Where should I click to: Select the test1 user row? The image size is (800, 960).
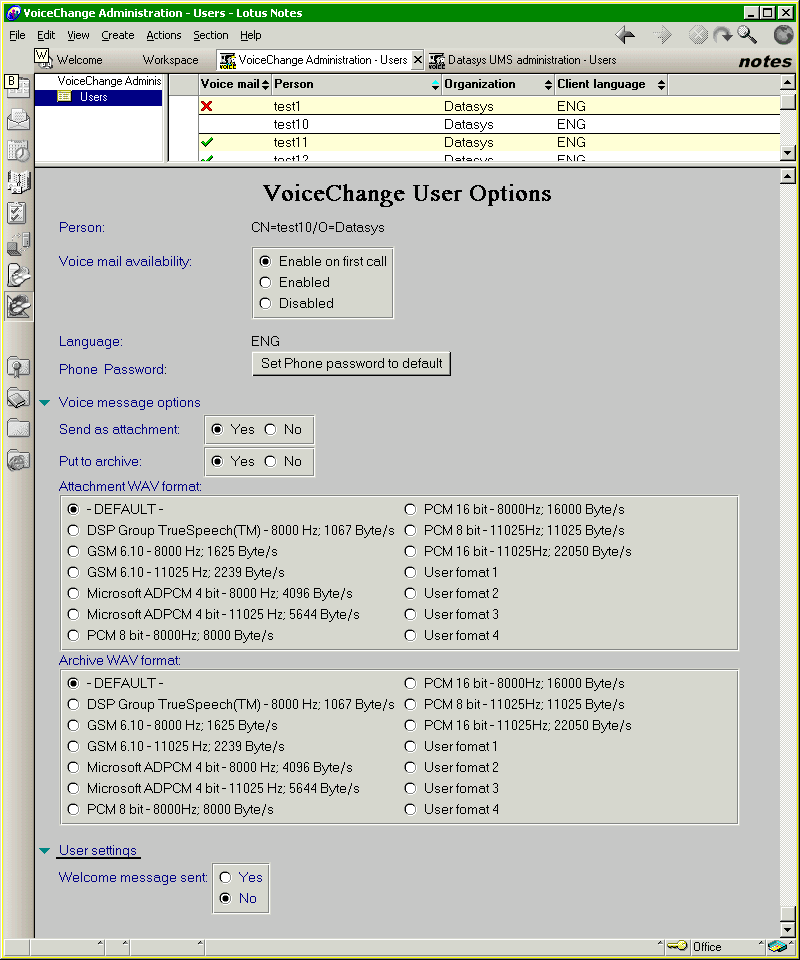tap(489, 106)
